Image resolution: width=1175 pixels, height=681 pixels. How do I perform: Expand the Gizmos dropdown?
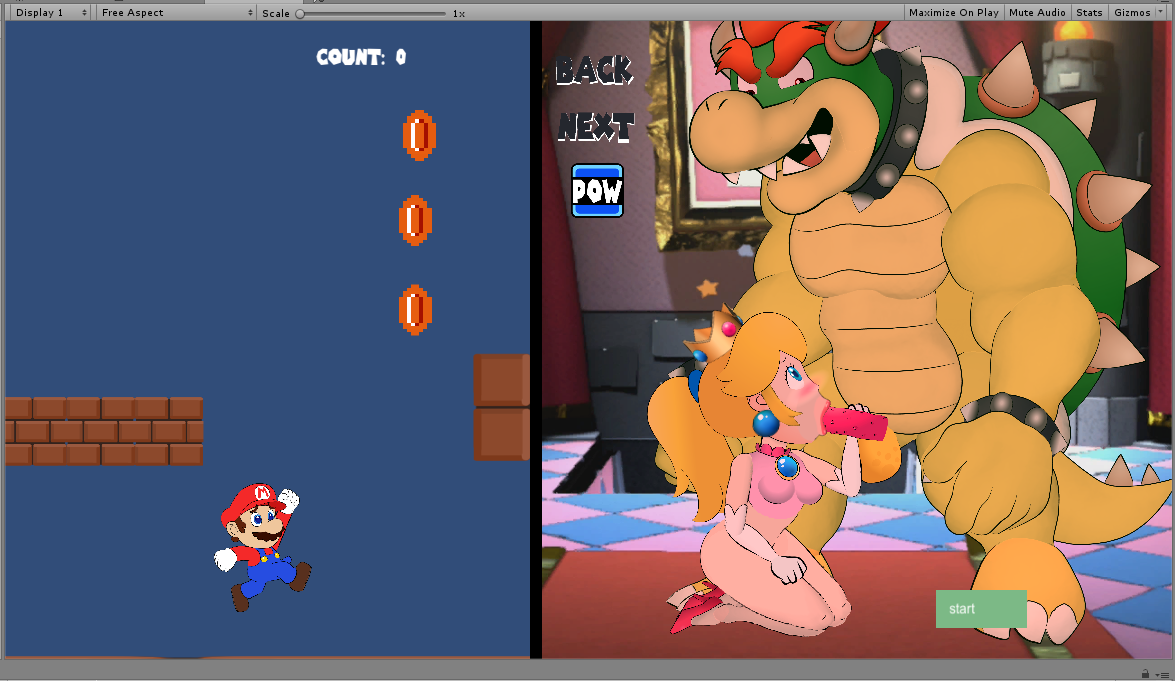point(1137,13)
